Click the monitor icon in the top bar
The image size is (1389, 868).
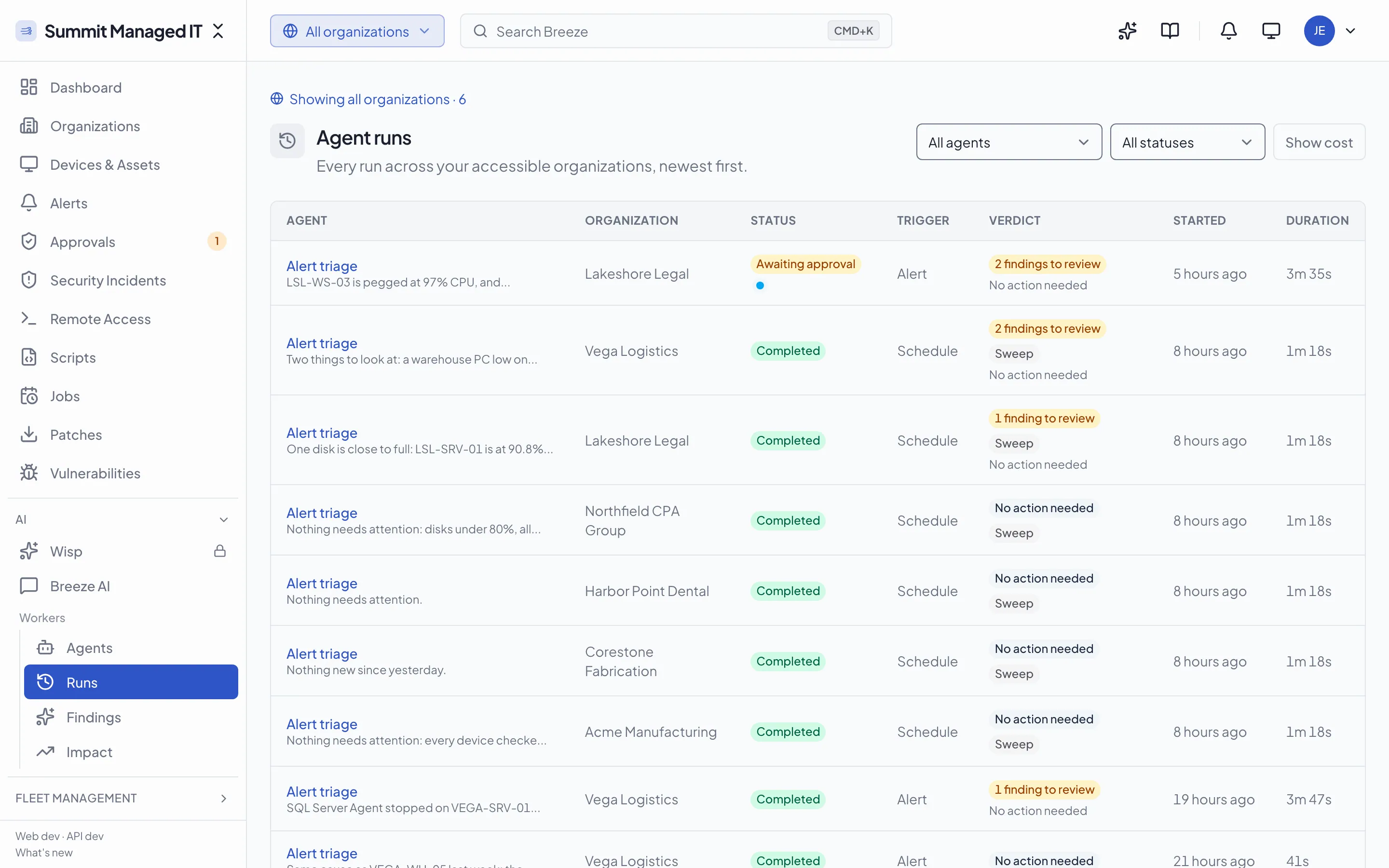click(1271, 31)
